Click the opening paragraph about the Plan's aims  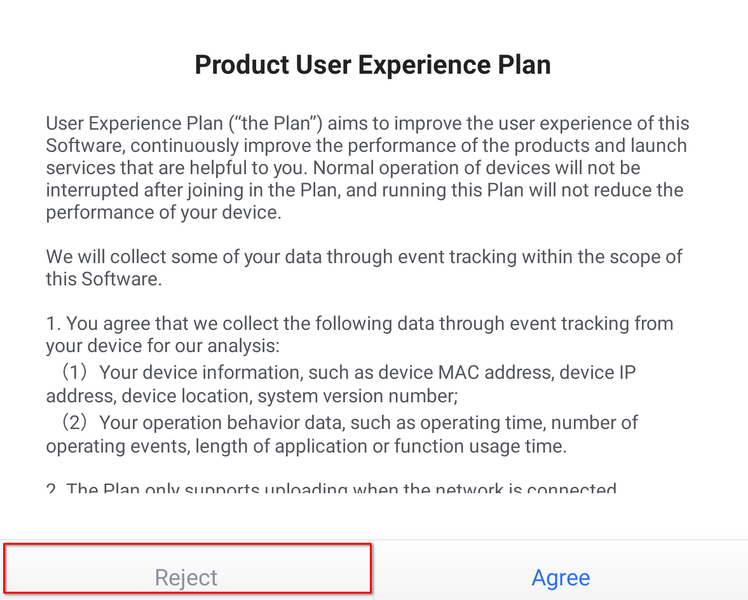(366, 167)
